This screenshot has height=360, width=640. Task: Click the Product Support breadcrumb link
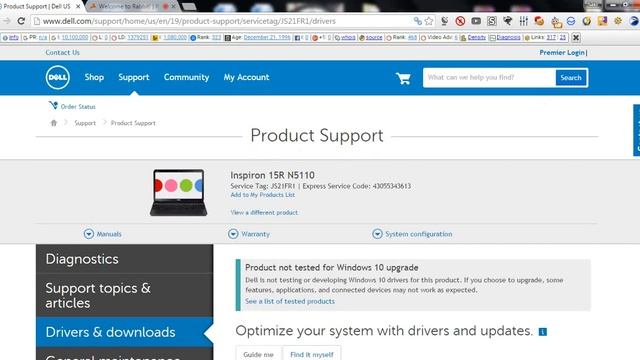pyautogui.click(x=133, y=123)
